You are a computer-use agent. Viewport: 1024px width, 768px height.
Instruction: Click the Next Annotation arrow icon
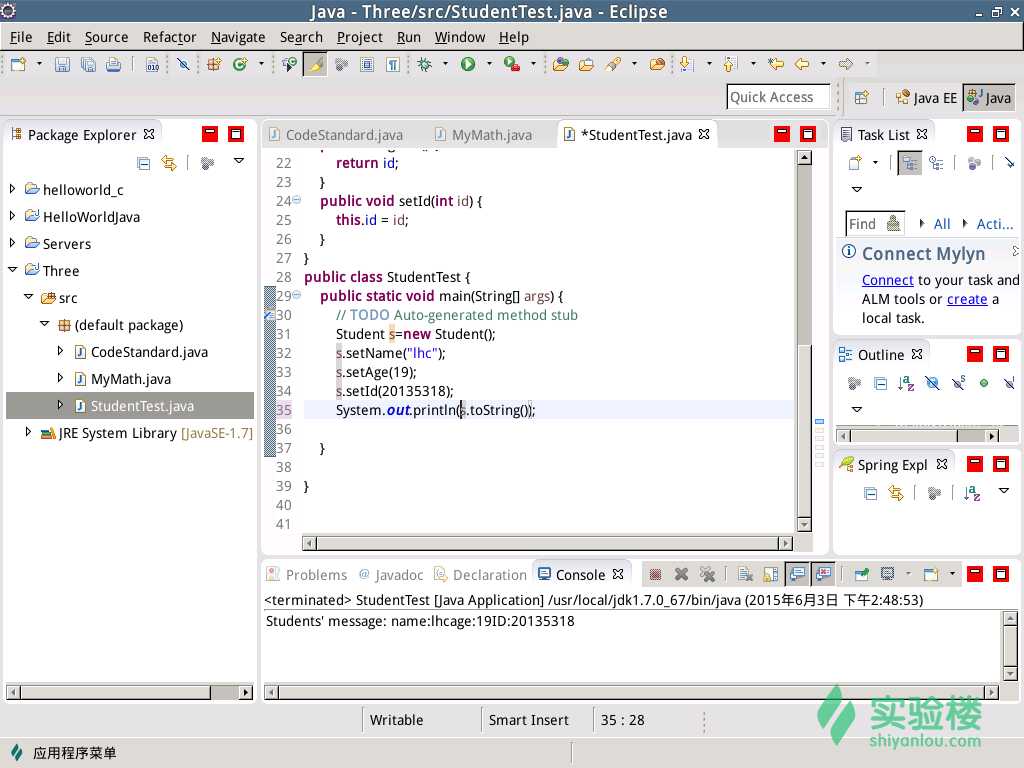pyautogui.click(x=686, y=64)
